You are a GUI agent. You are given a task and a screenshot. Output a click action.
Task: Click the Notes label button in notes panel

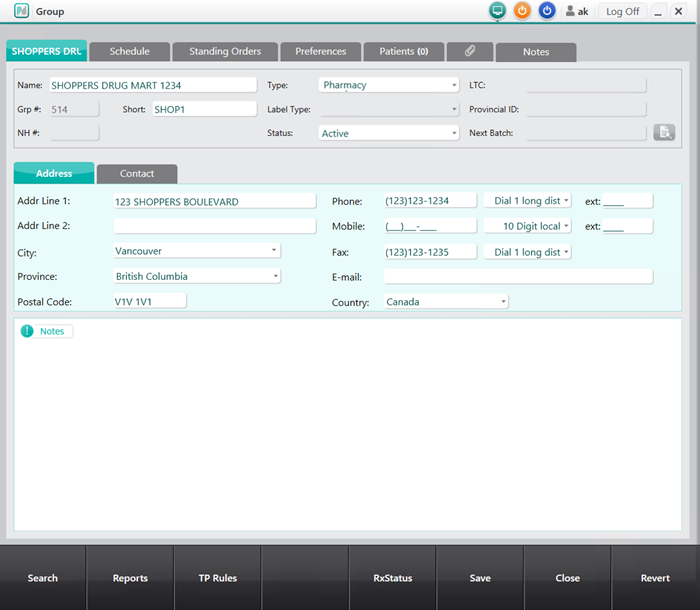point(52,331)
